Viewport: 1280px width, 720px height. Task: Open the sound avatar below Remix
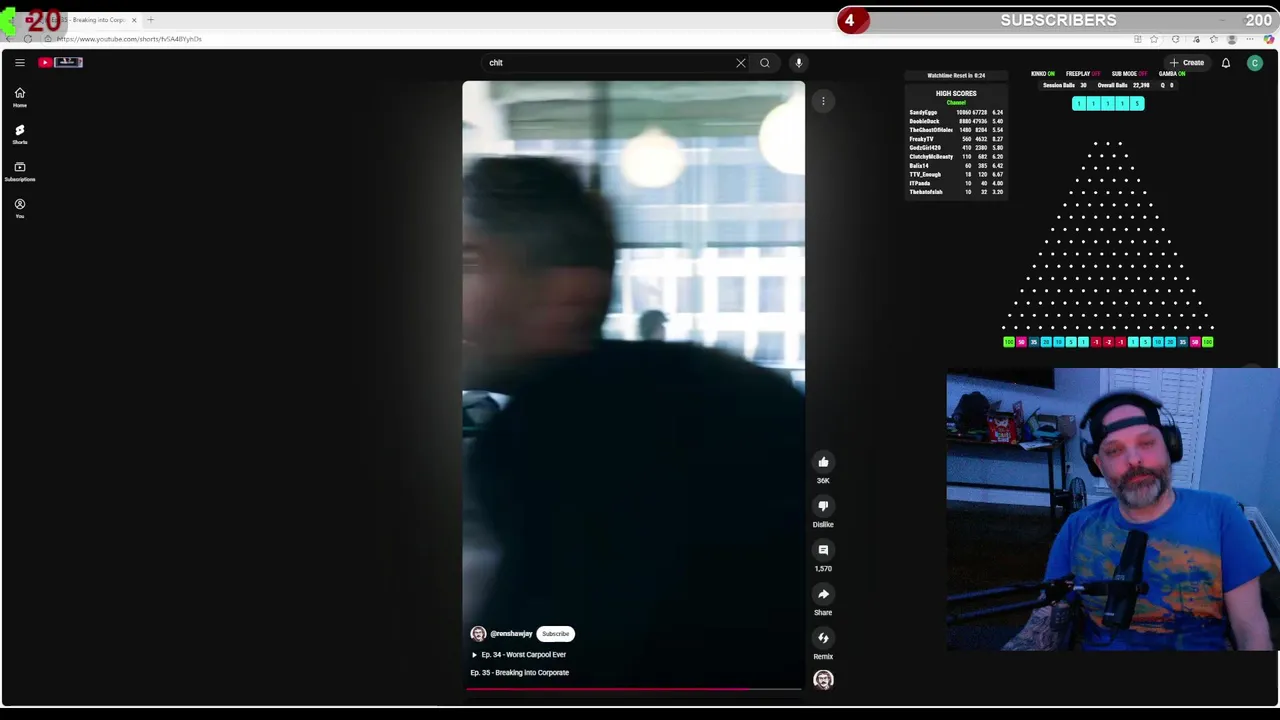[823, 680]
